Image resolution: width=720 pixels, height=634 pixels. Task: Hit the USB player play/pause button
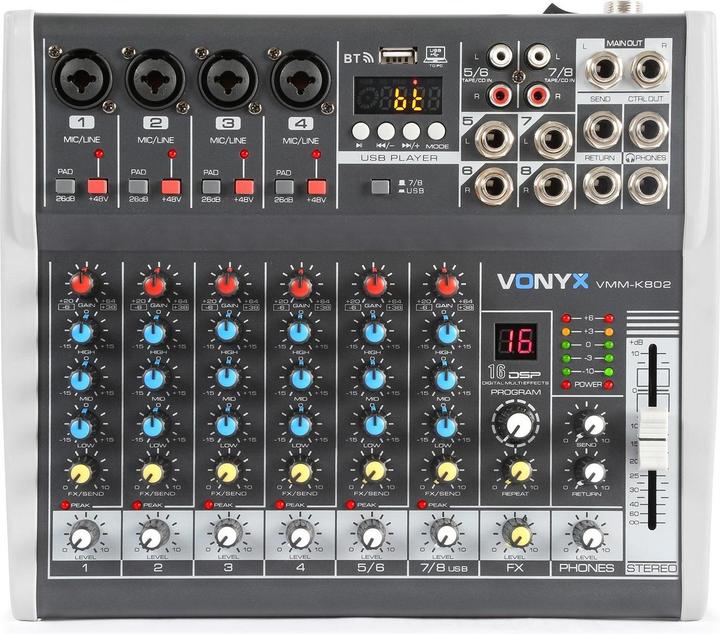[x=360, y=131]
